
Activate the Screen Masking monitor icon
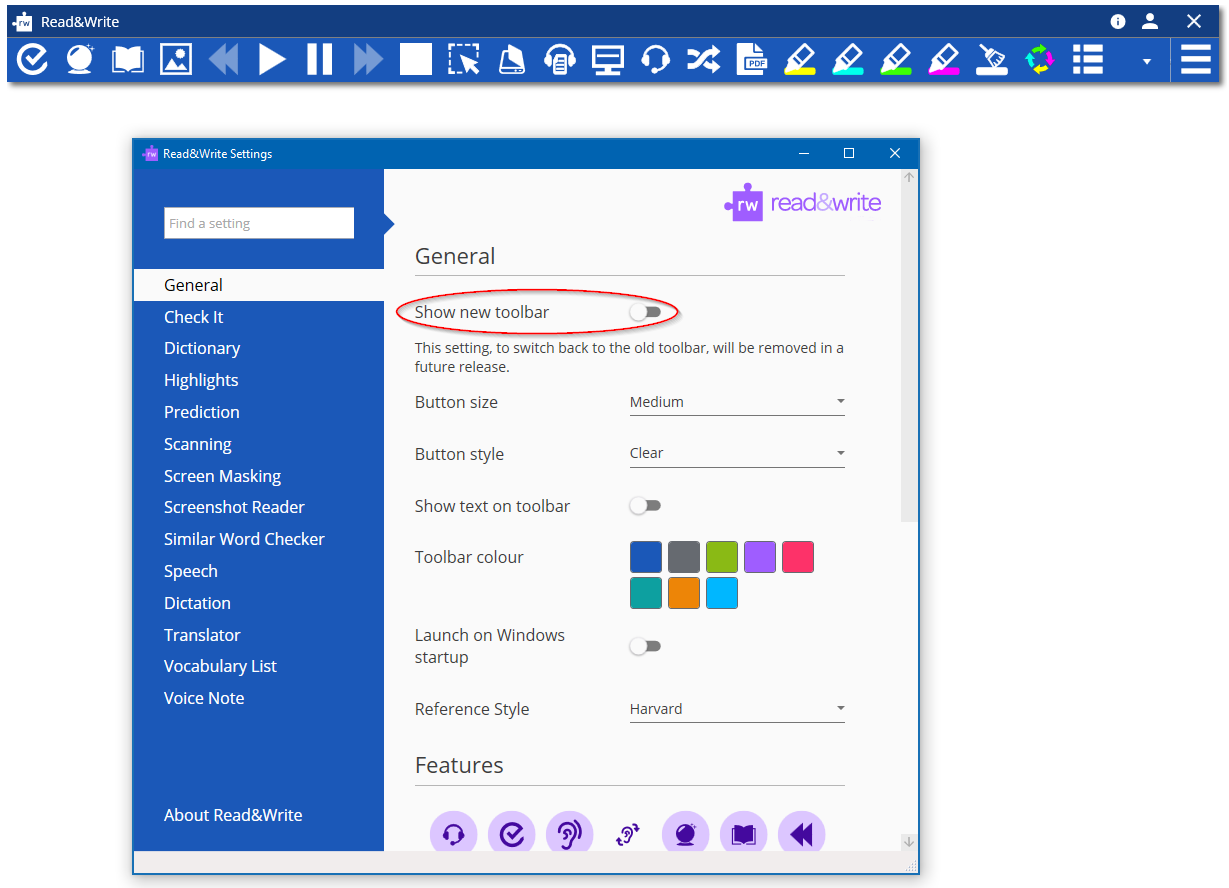coord(607,59)
